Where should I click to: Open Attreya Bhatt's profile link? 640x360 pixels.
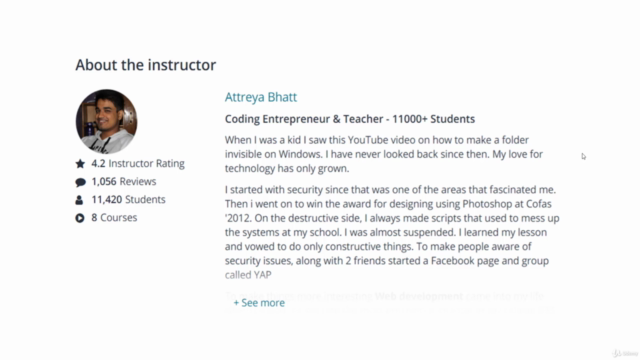pyautogui.click(x=261, y=97)
